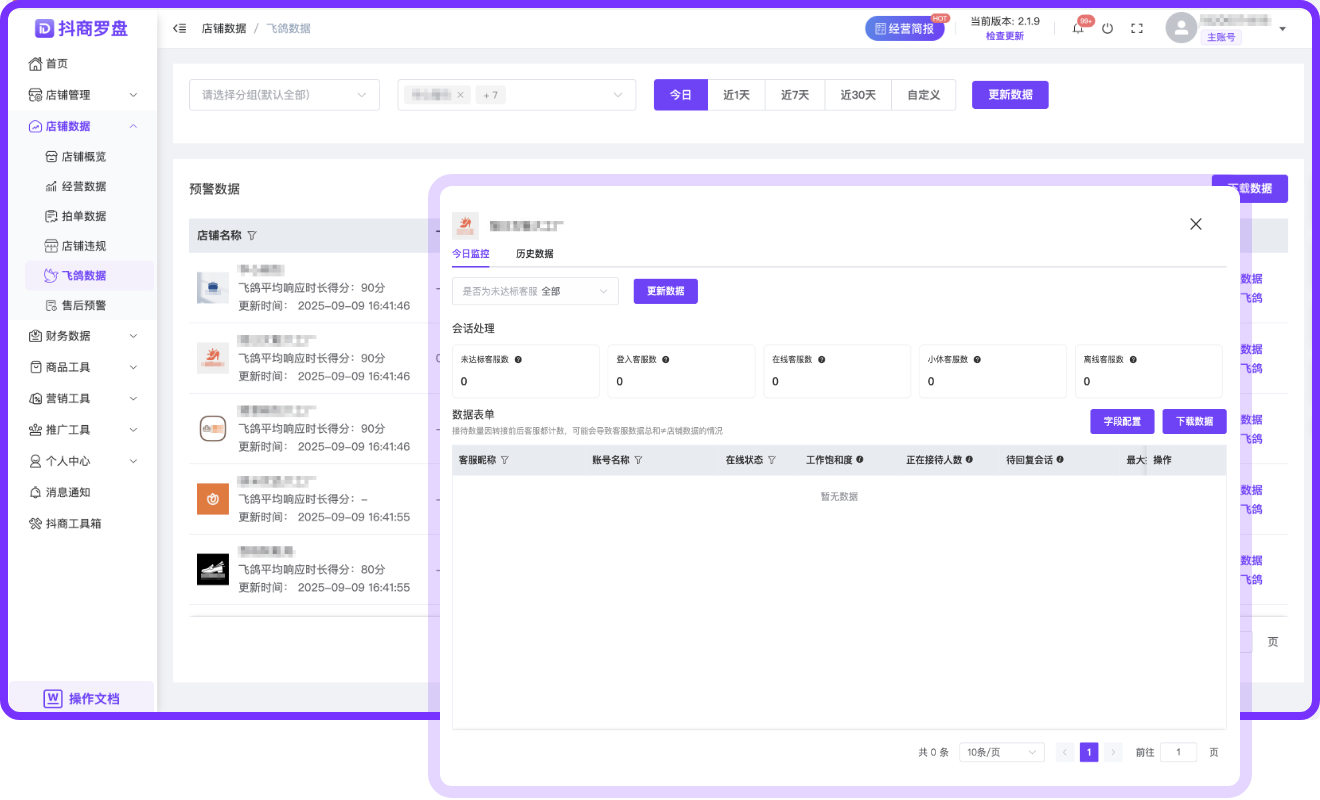
Task: Click filter icon beside 客服昵称 column
Action: [504, 460]
